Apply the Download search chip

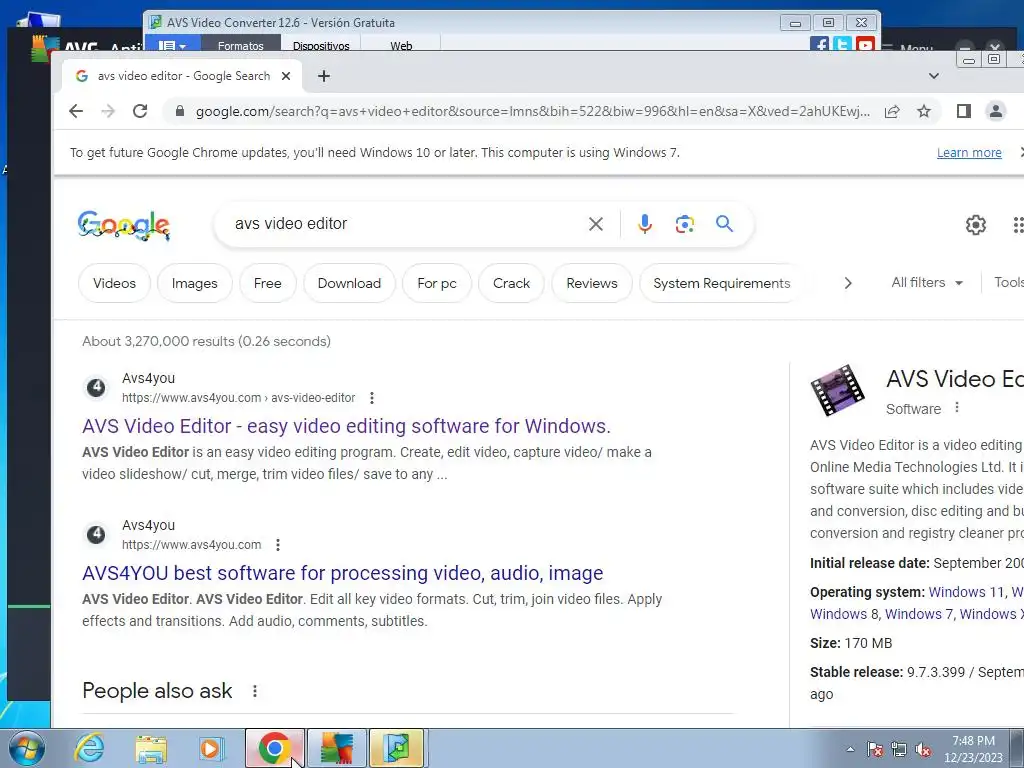(349, 283)
